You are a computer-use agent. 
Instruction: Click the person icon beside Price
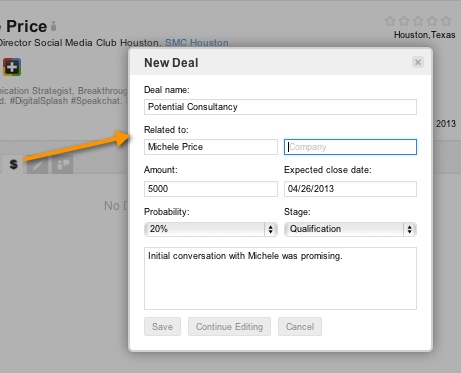pos(53,26)
